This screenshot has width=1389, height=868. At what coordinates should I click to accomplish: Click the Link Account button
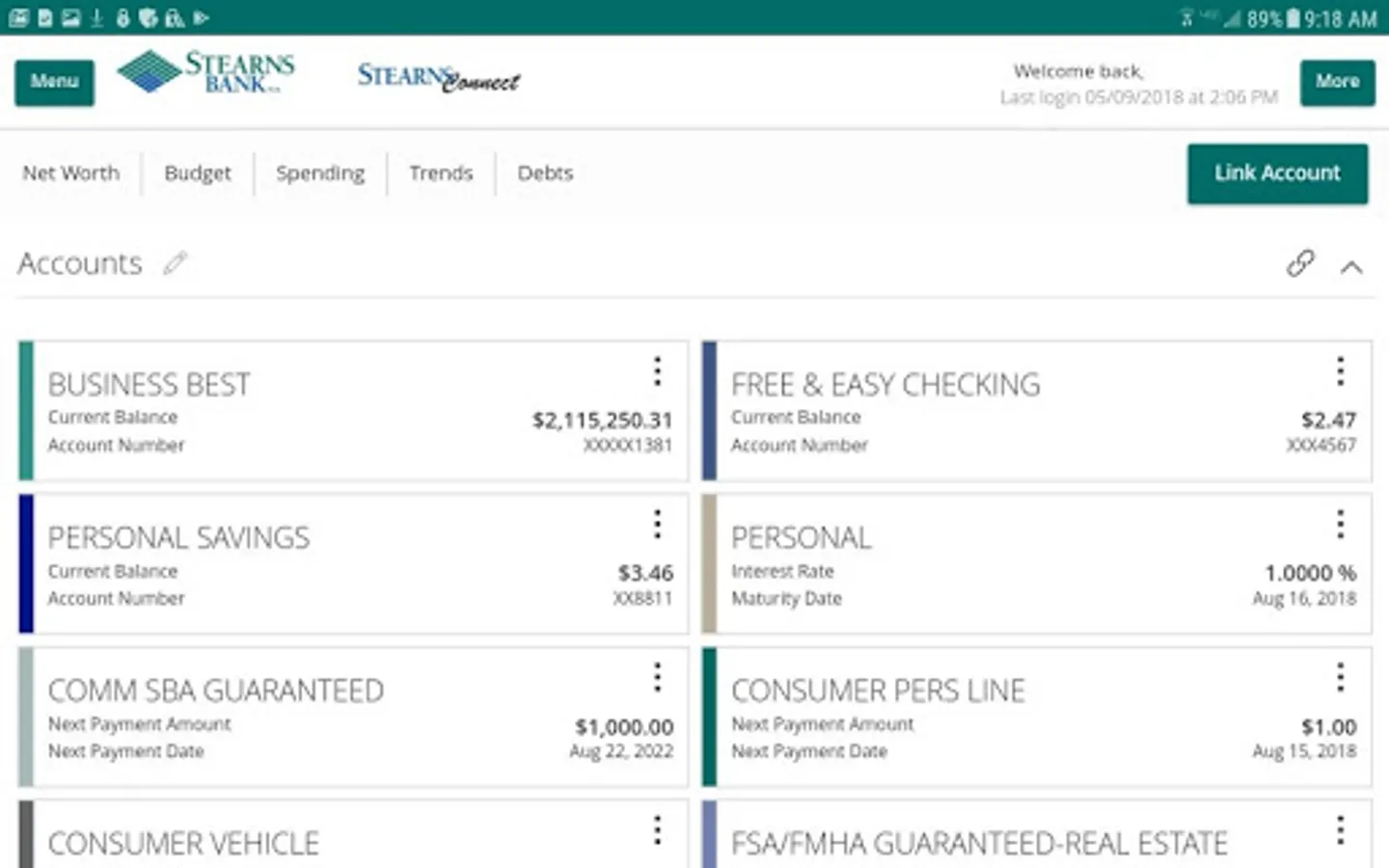click(1277, 174)
